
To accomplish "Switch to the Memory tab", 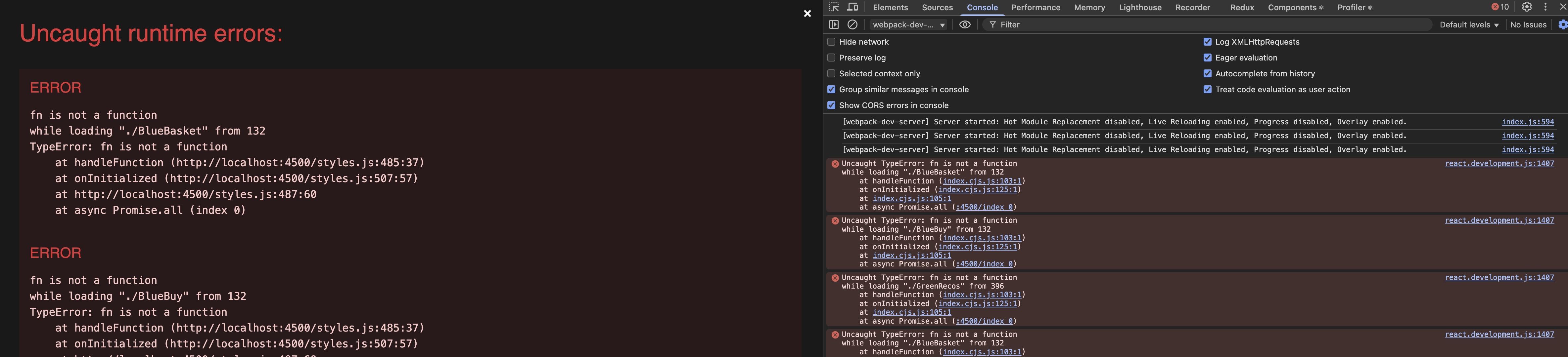I will click(1089, 7).
